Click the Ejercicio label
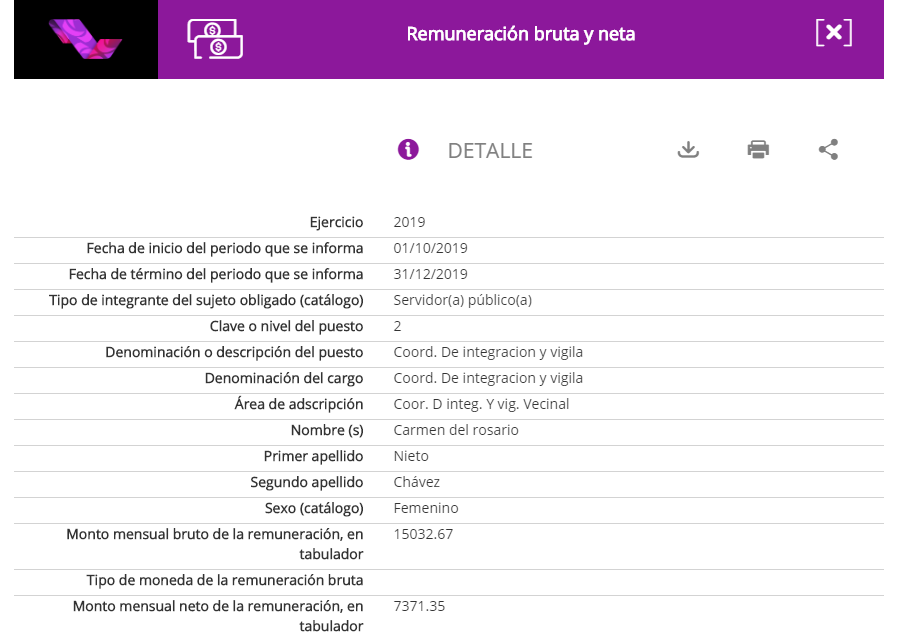 [x=337, y=222]
